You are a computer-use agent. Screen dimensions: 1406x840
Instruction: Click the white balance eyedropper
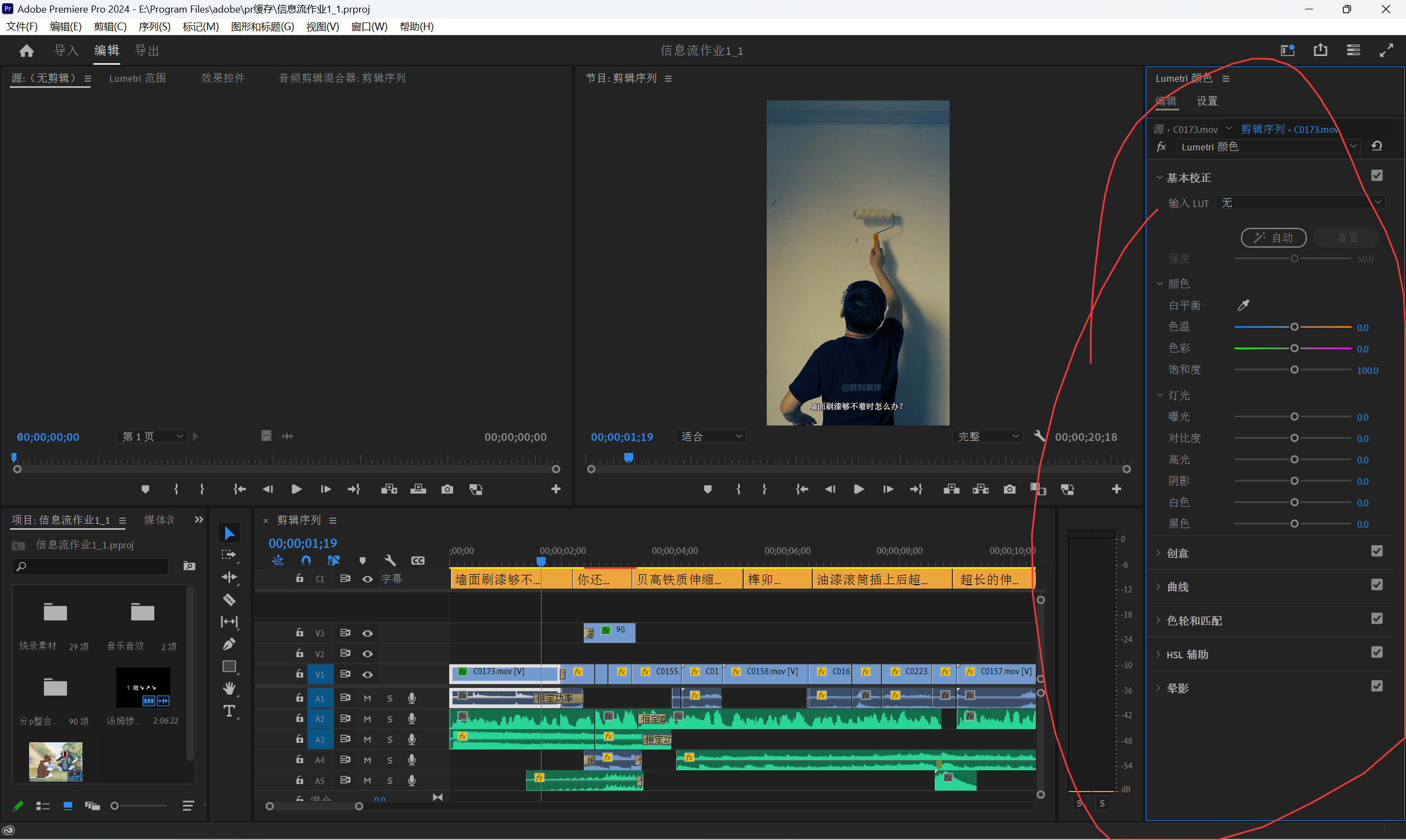tap(1243, 306)
